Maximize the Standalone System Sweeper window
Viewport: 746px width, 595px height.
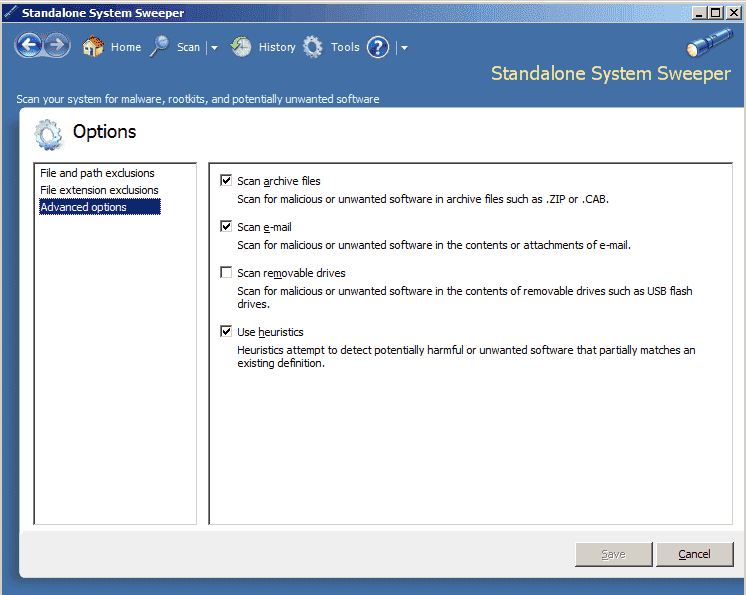point(715,13)
